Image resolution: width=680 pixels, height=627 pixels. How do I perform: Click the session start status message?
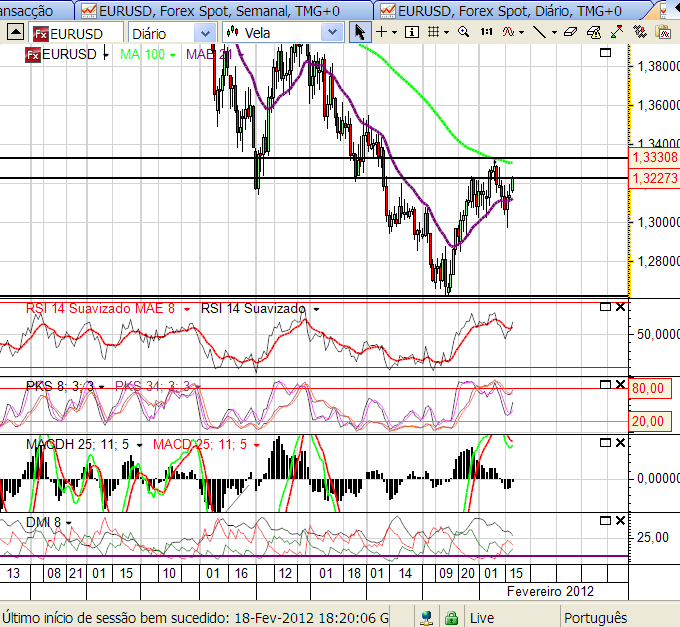[x=195, y=617]
